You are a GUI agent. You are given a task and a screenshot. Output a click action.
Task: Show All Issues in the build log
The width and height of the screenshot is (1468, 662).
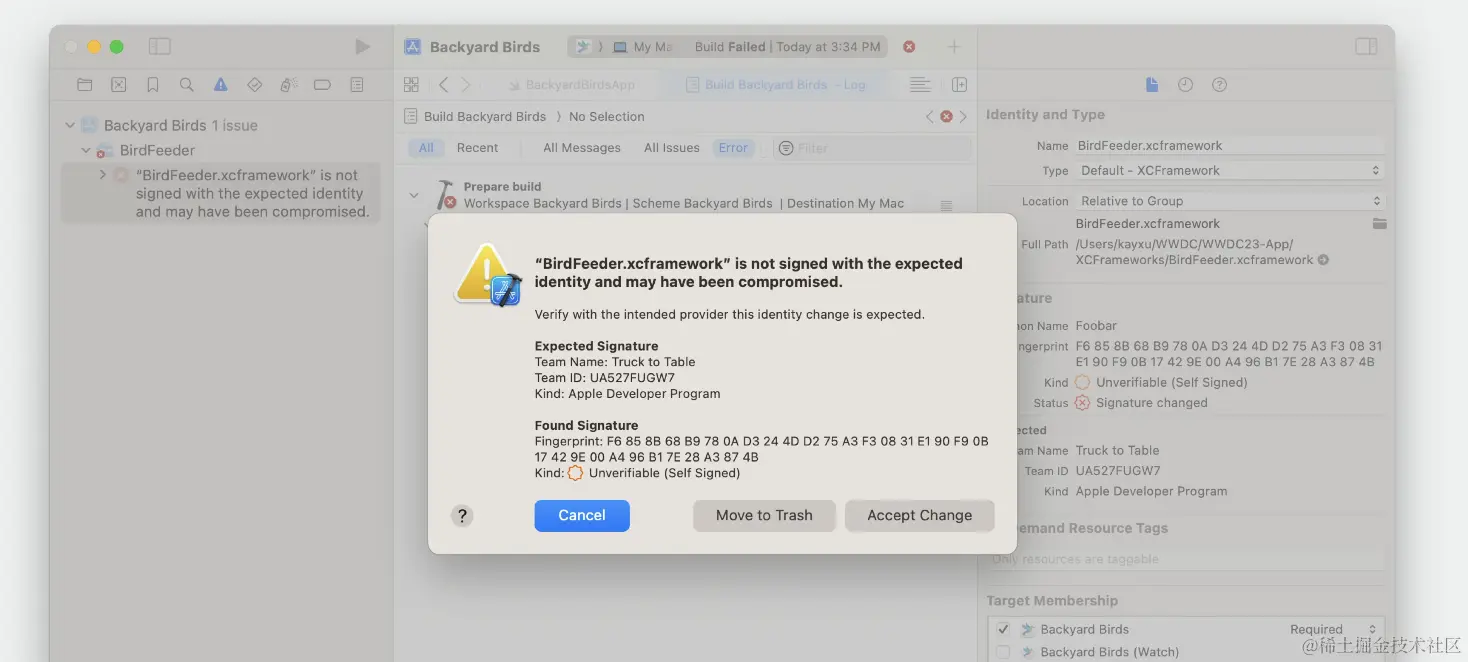click(x=672, y=148)
